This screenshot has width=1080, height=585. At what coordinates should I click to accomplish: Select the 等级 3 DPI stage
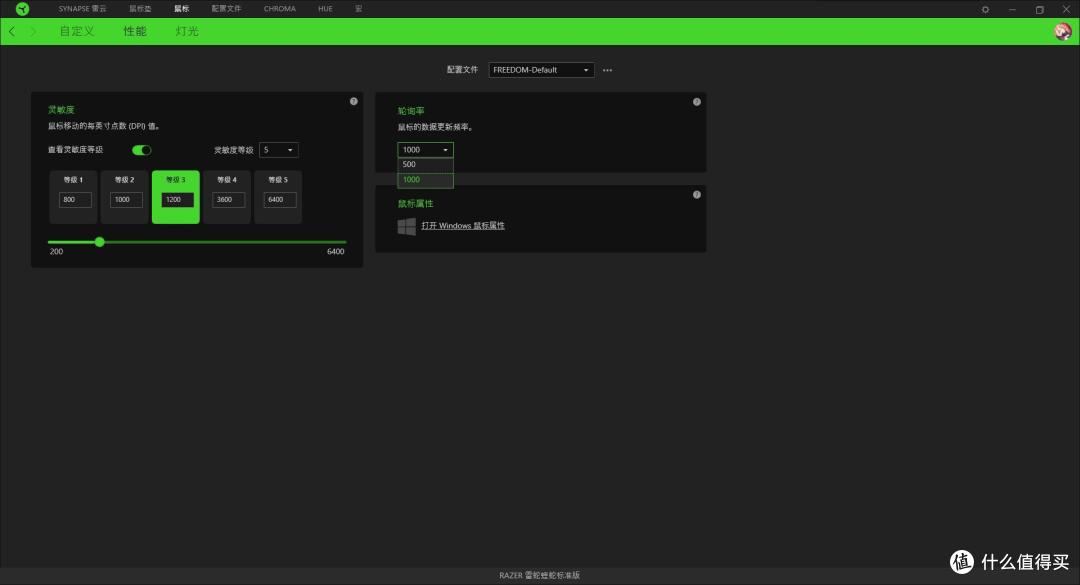point(176,197)
